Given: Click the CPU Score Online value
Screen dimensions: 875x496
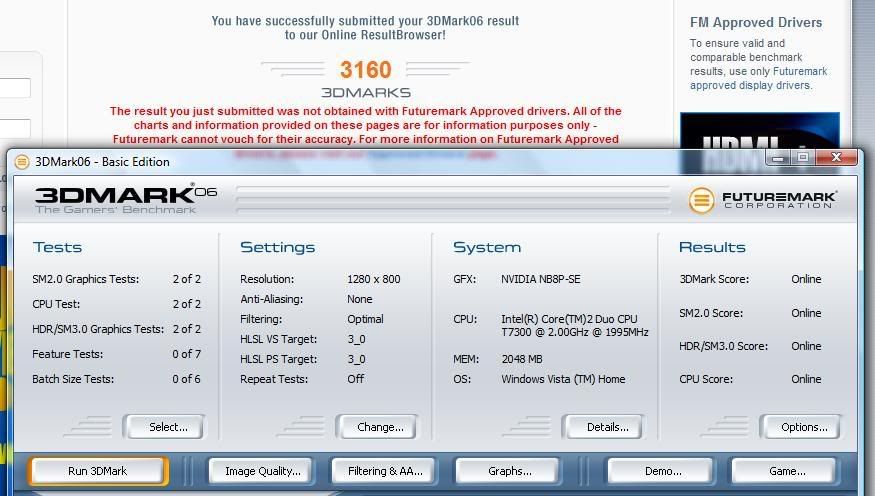Looking at the screenshot, I should click(x=806, y=379).
